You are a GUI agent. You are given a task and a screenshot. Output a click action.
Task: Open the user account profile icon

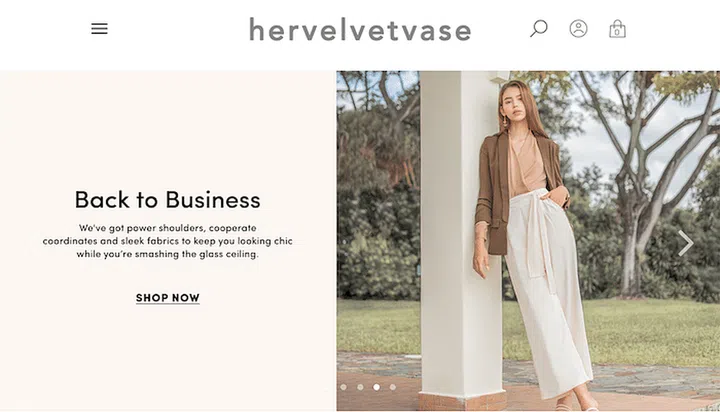coord(578,28)
